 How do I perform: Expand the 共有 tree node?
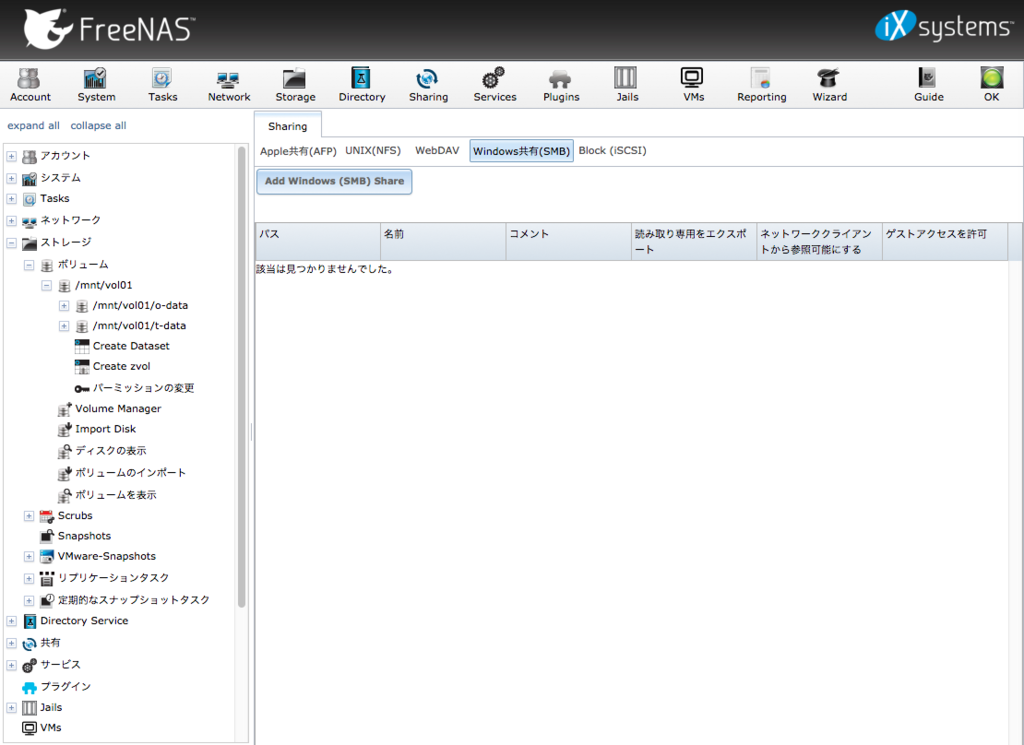click(12, 643)
